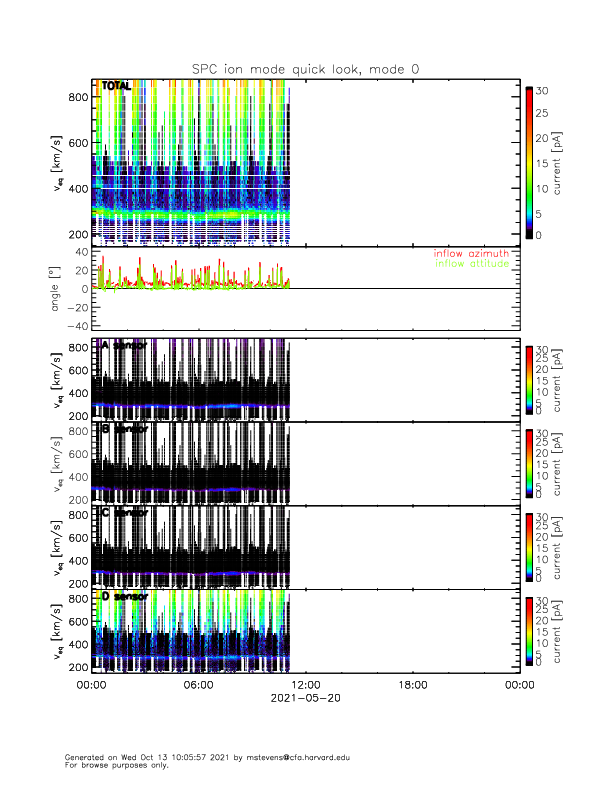Click the TOTAL panel current colorbar
Viewport: 612px width, 792px height.
pyautogui.click(x=529, y=163)
